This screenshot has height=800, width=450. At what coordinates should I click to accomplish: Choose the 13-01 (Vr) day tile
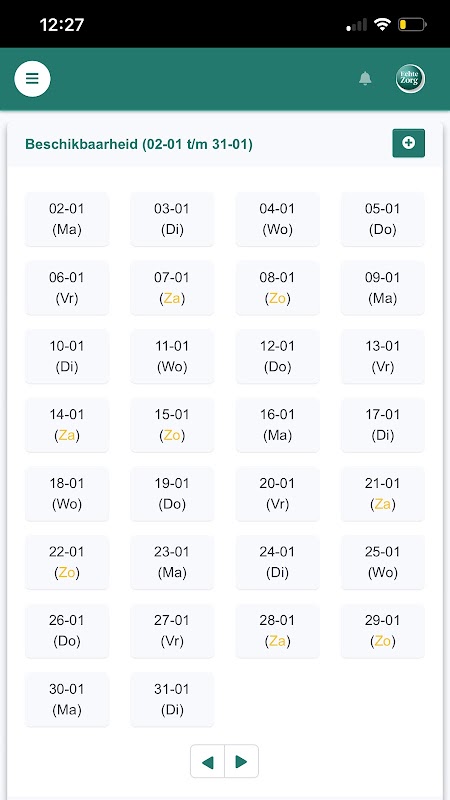[383, 357]
